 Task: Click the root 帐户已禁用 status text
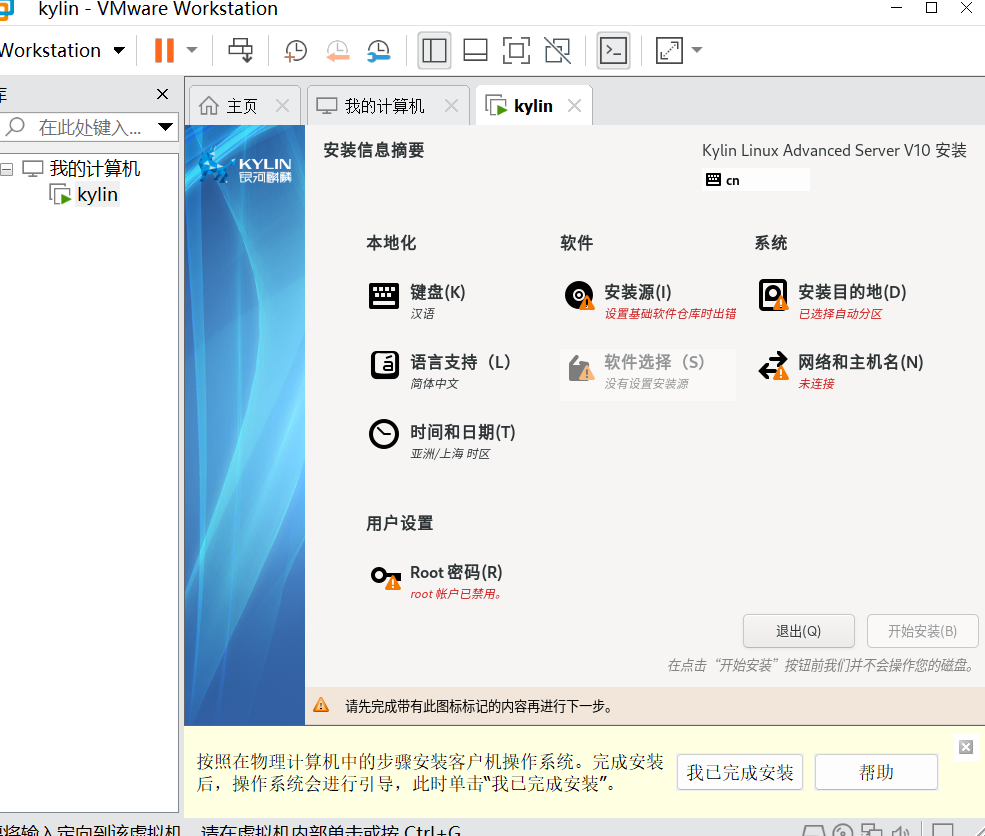(x=456, y=594)
